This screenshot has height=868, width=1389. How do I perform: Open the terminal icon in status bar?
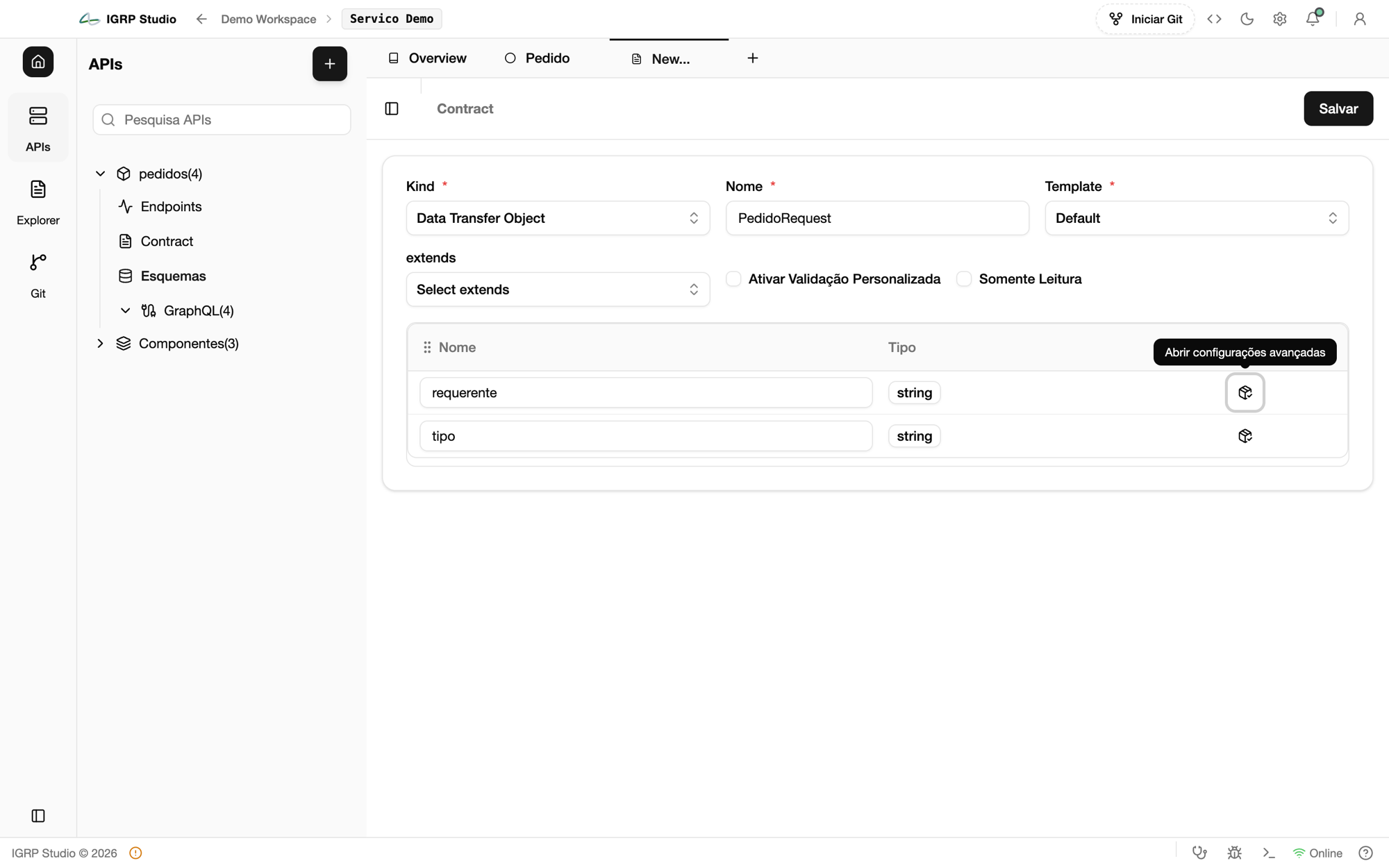tap(1269, 853)
